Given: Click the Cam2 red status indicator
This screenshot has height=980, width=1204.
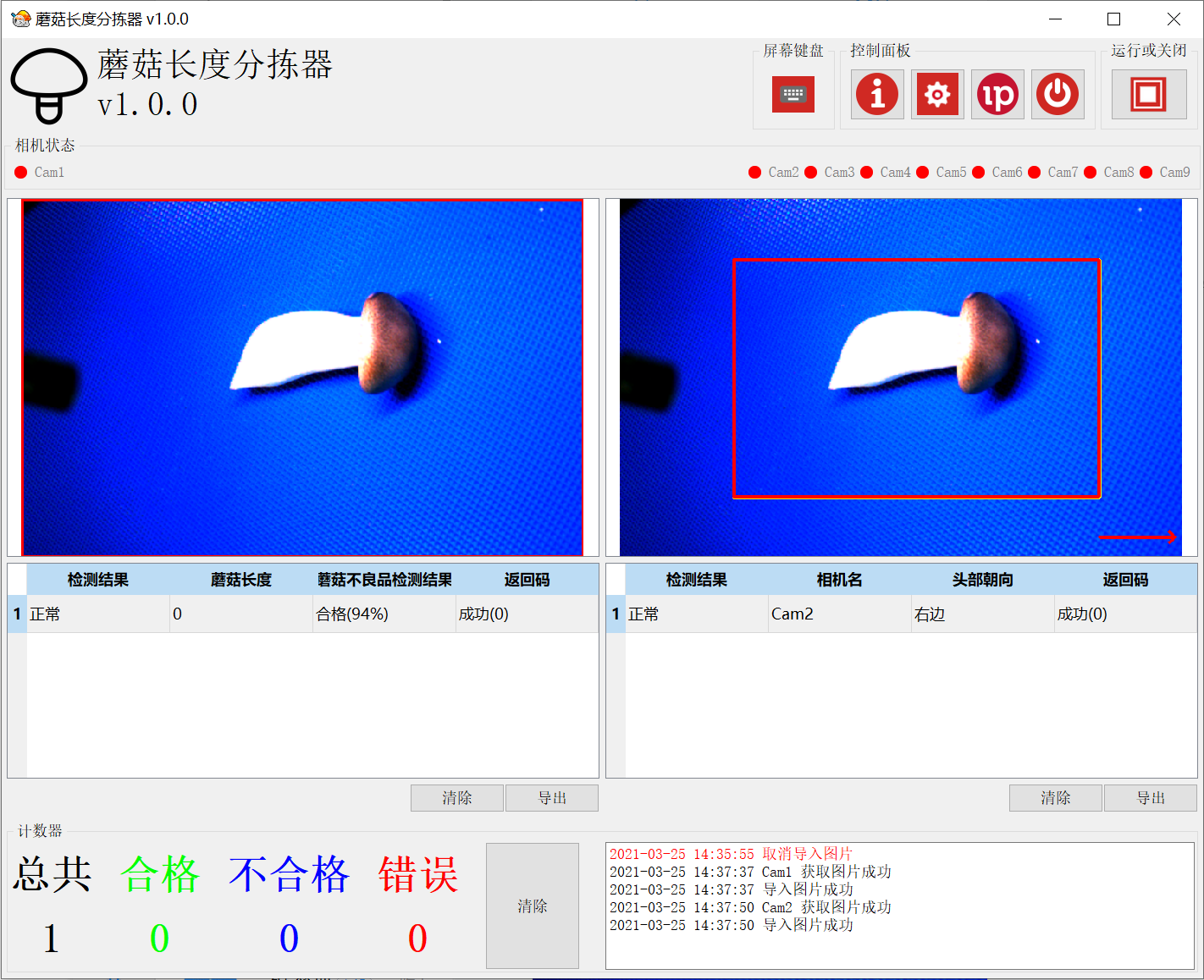Looking at the screenshot, I should point(755,173).
